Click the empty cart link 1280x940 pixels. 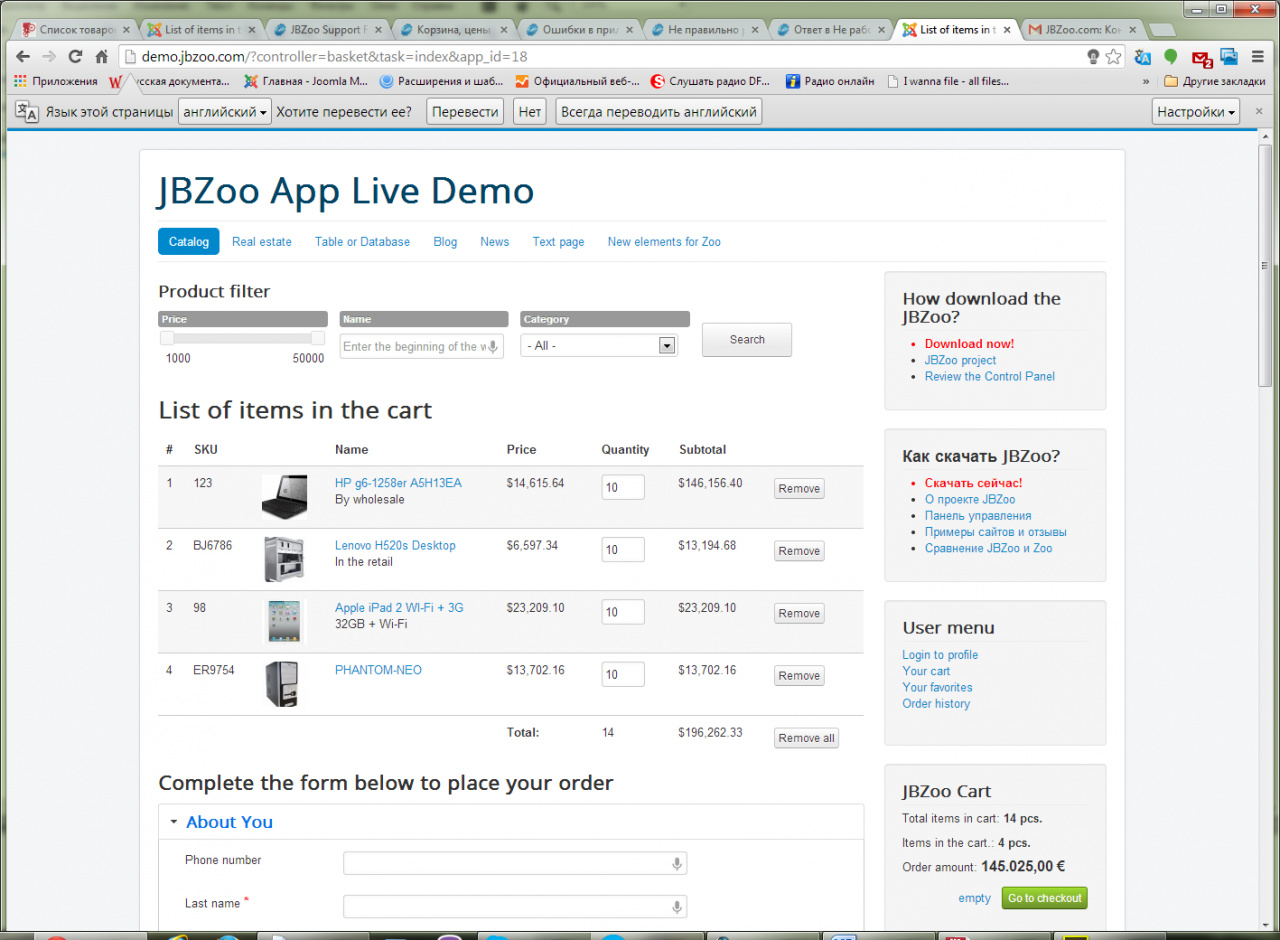pyautogui.click(x=974, y=898)
